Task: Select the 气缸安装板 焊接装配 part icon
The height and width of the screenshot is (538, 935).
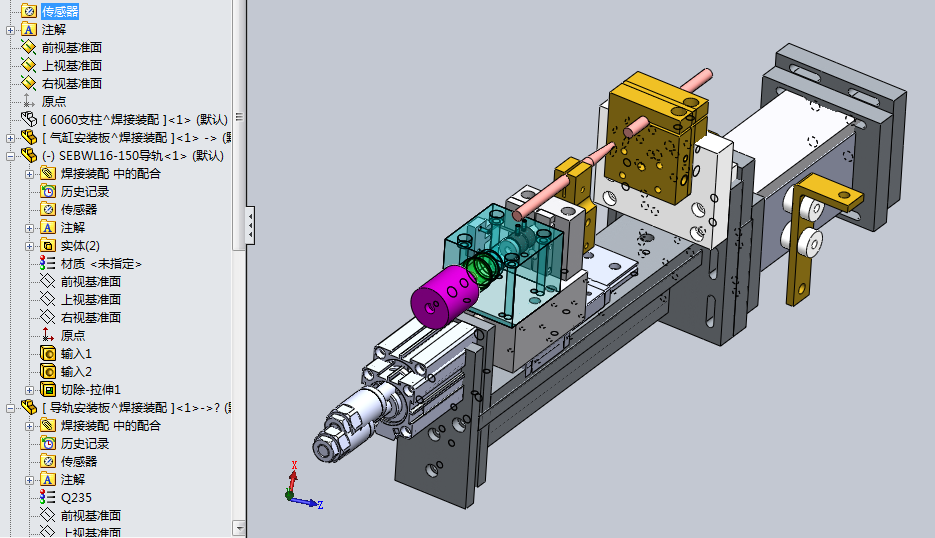Action: 29,137
